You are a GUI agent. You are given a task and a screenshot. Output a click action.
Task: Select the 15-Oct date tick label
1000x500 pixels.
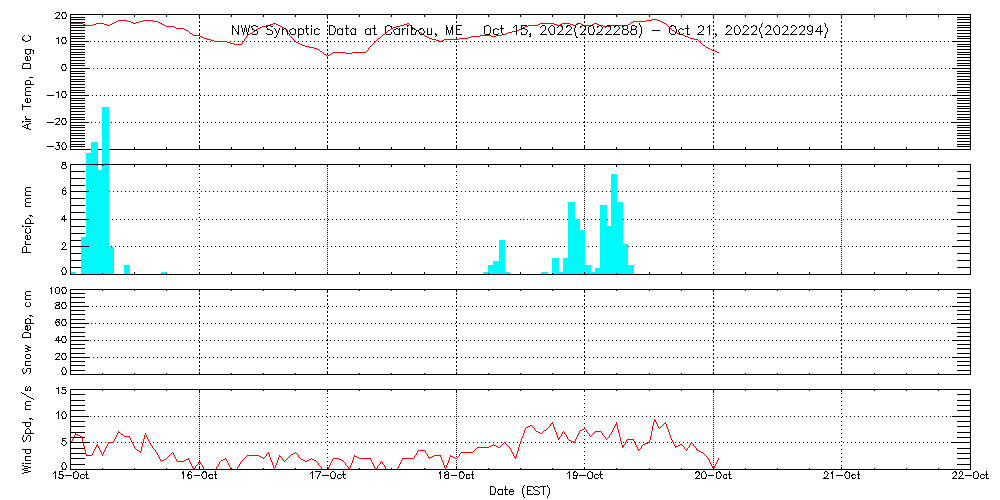pos(71,476)
